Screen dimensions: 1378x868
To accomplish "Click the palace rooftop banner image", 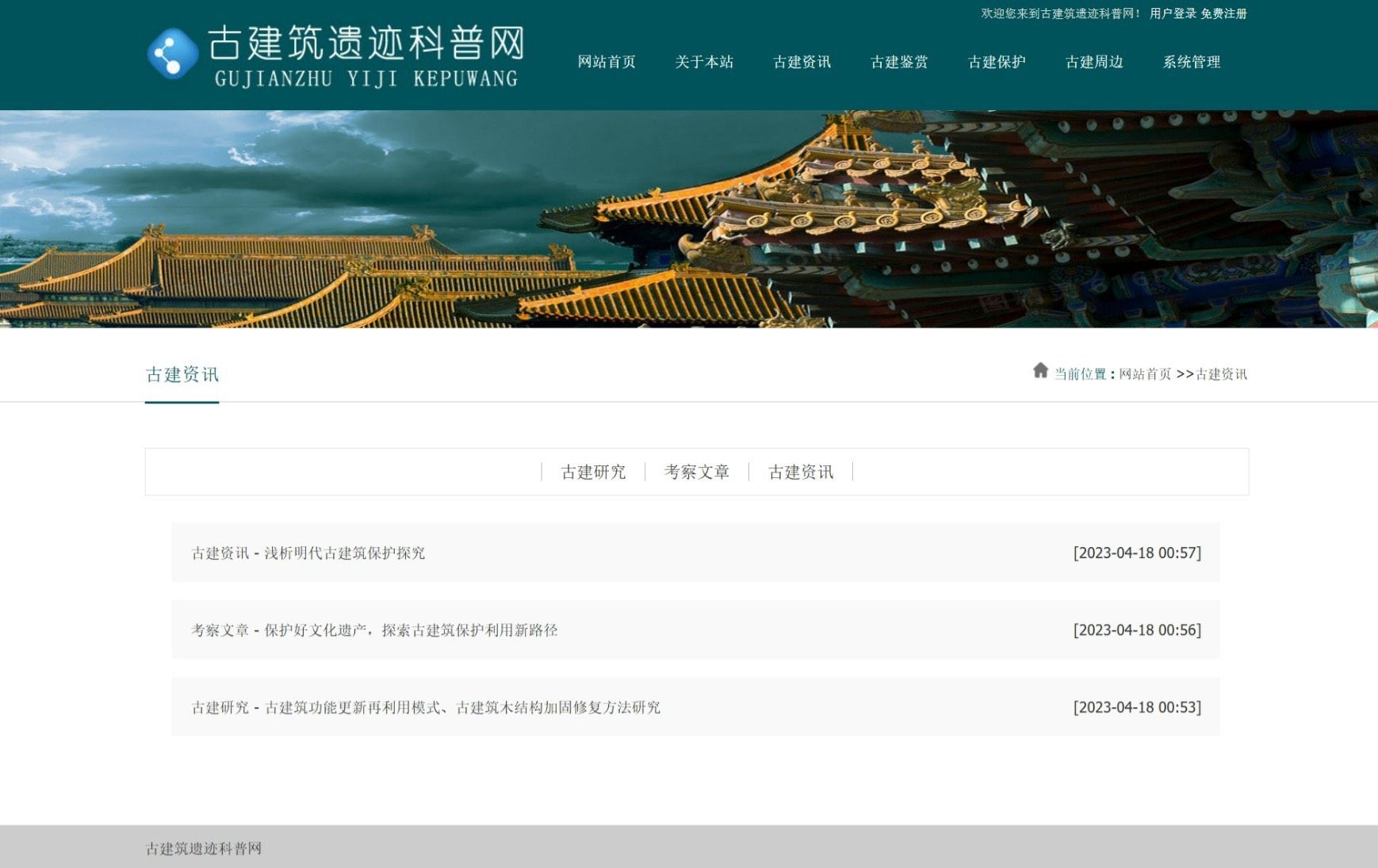I will click(x=689, y=219).
